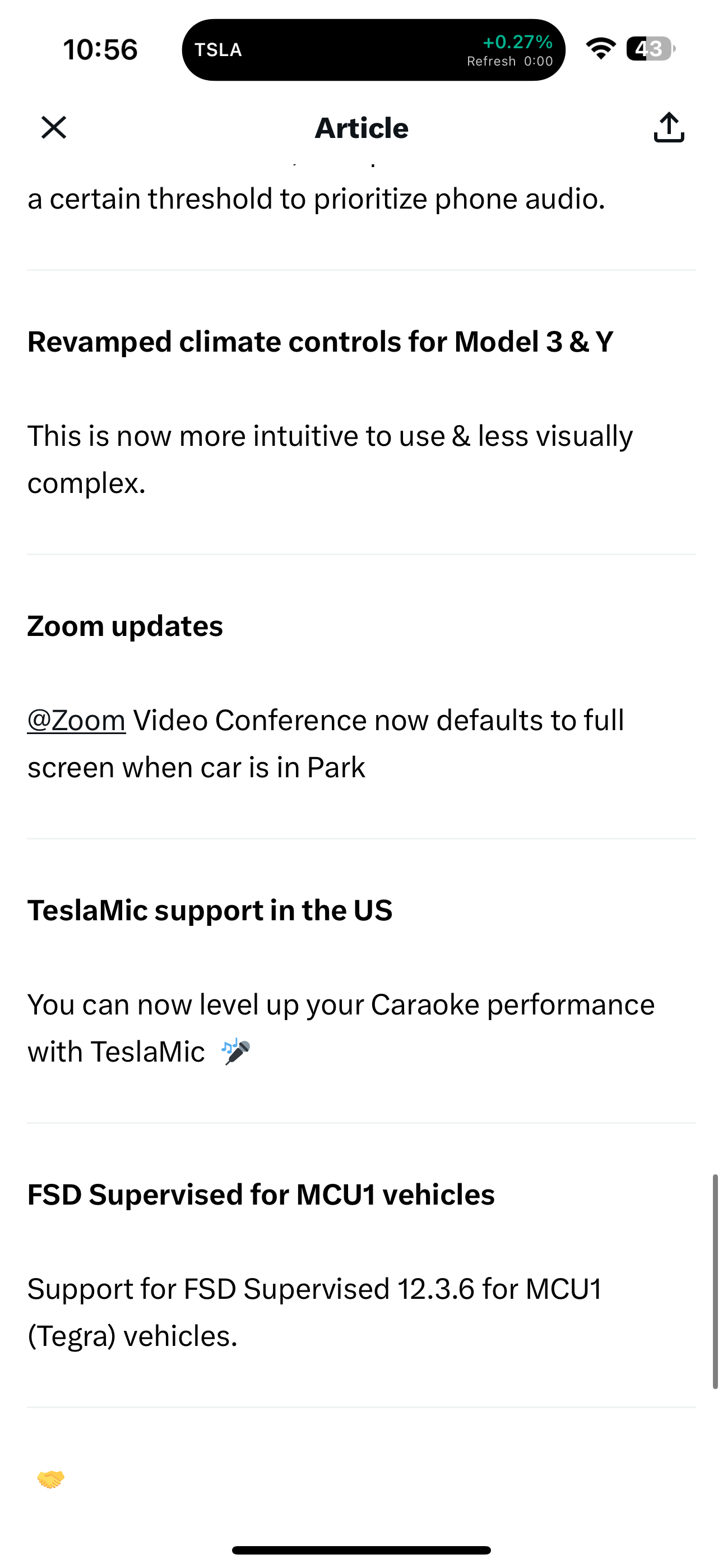723x1568 pixels.
Task: Click the vertical scrollbar on the right edge
Action: pyautogui.click(x=715, y=1281)
